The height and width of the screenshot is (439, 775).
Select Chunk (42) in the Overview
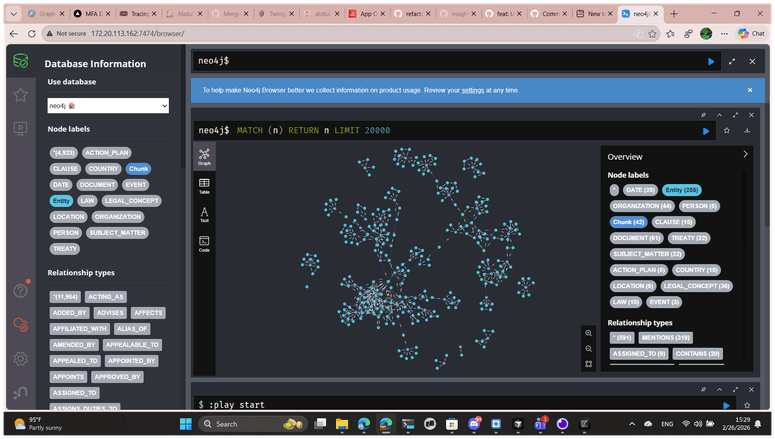[628, 222]
